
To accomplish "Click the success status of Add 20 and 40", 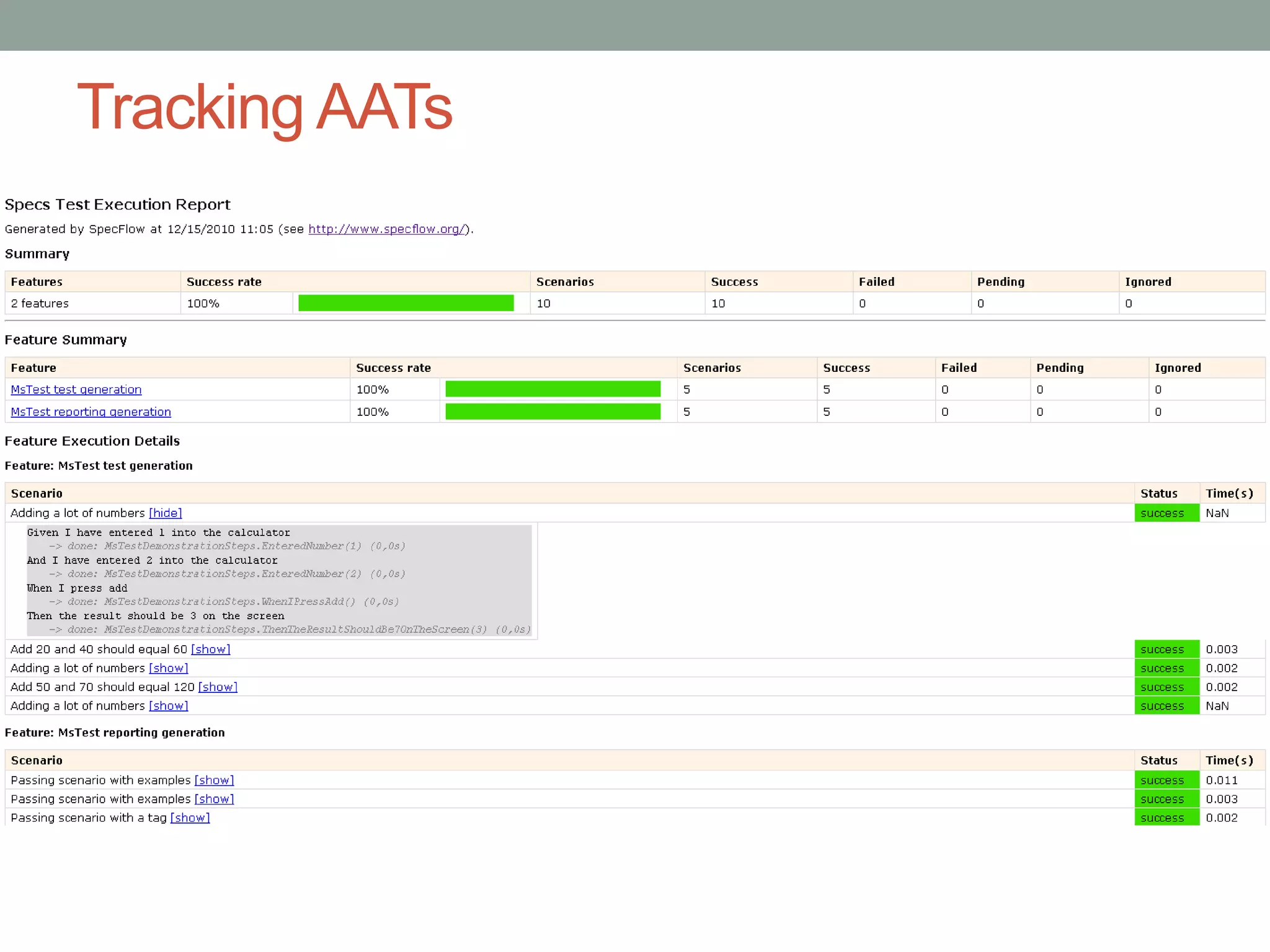I will [1167, 650].
